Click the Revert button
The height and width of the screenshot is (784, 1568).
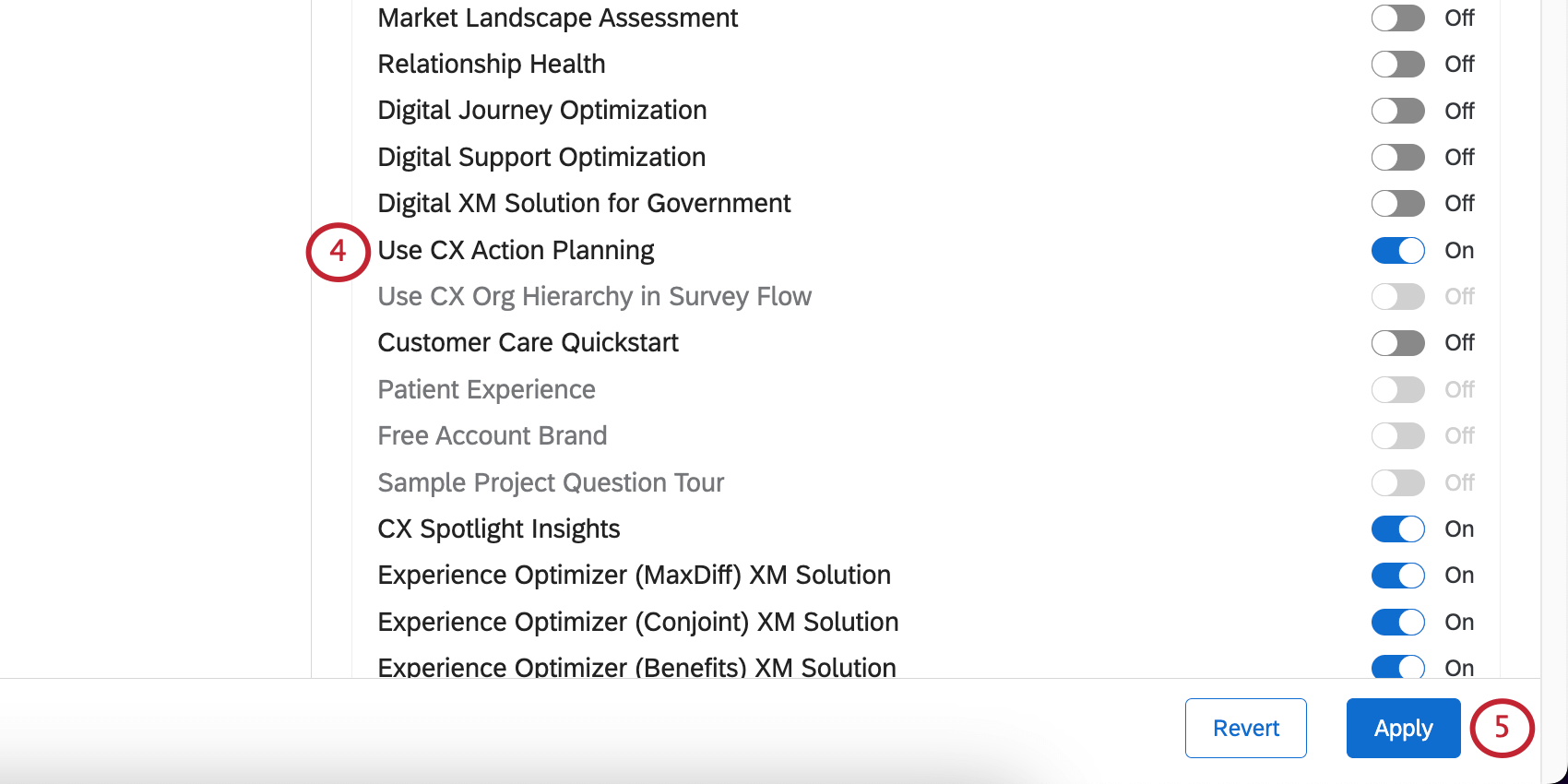(1245, 728)
